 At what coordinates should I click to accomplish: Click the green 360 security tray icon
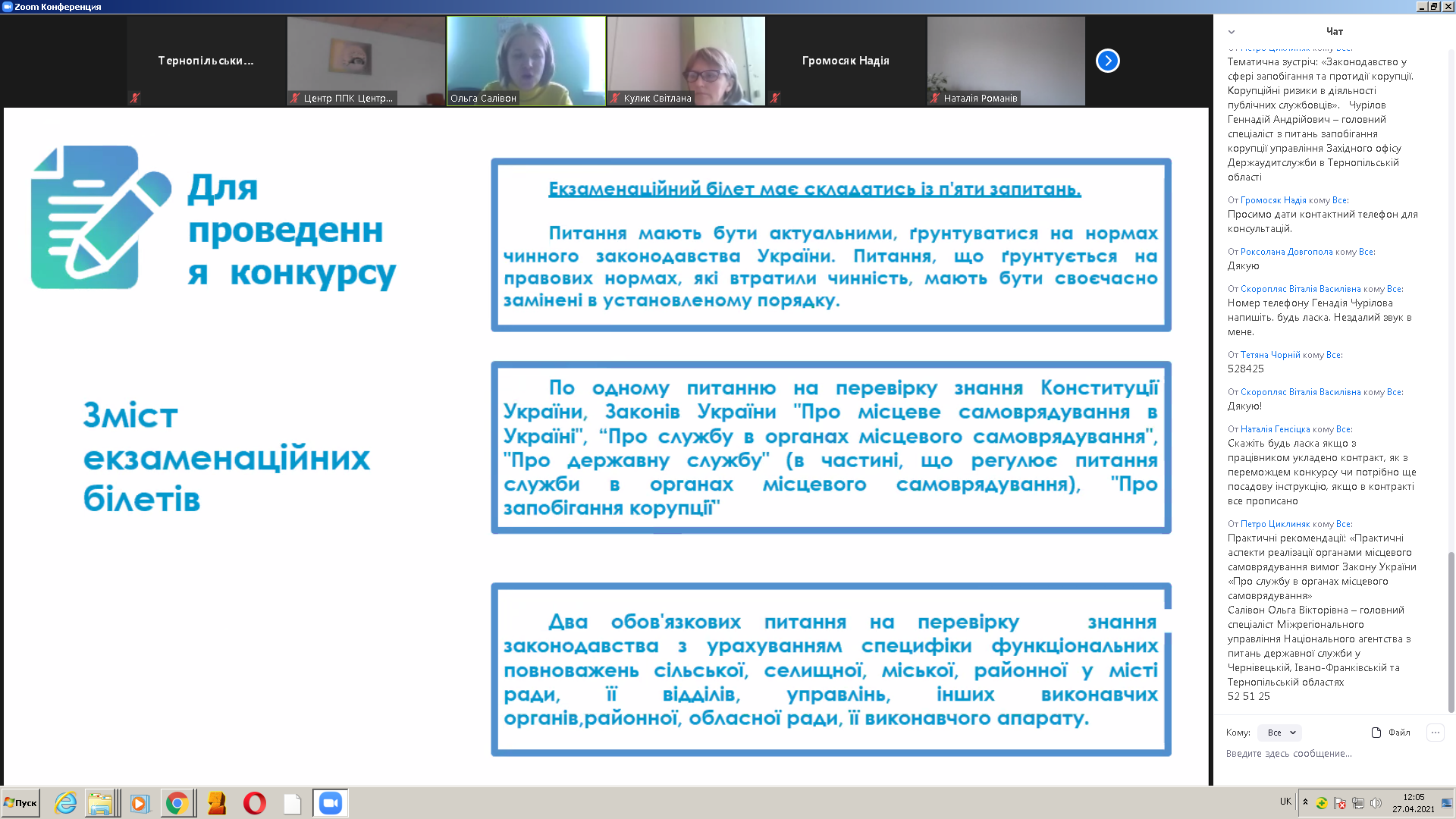pyautogui.click(x=1322, y=803)
